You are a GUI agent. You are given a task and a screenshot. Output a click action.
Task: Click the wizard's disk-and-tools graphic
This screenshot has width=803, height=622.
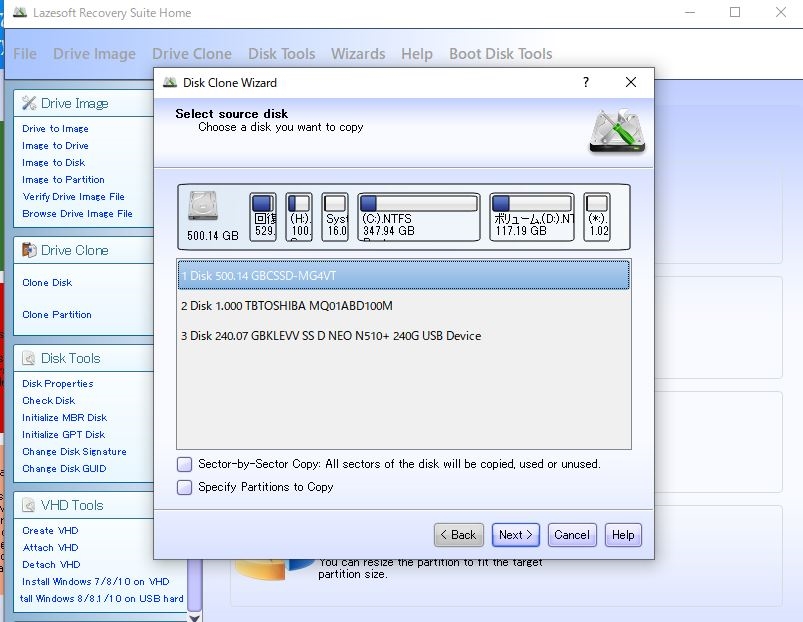(x=617, y=131)
